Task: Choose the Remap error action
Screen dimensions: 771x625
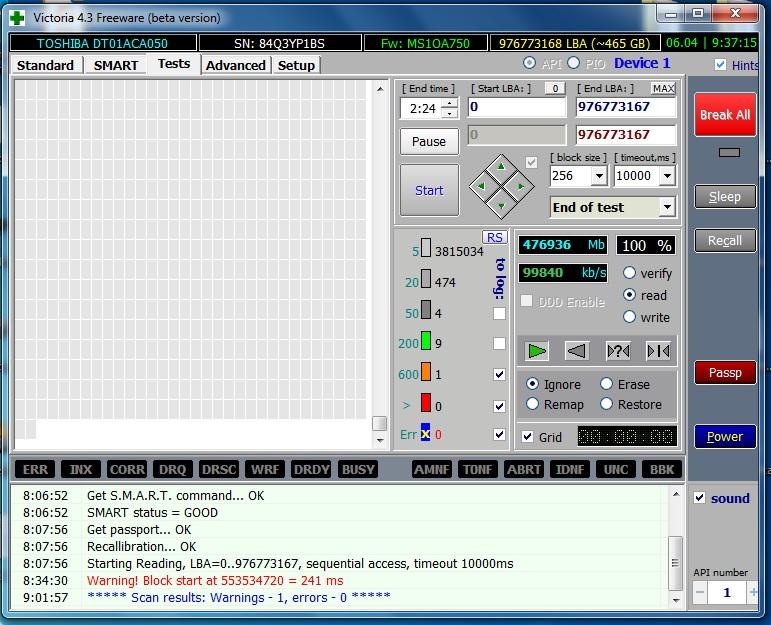Action: coord(532,404)
